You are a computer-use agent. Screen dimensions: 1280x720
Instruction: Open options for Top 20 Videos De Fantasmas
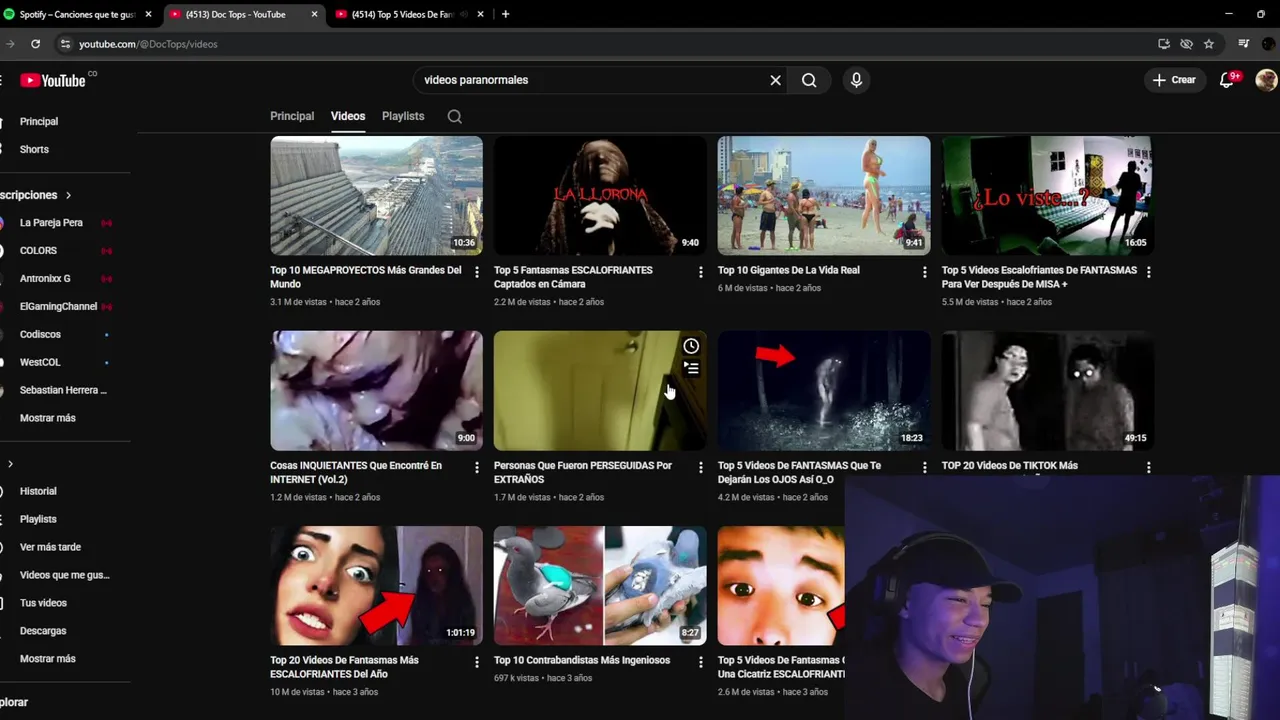pyautogui.click(x=476, y=662)
